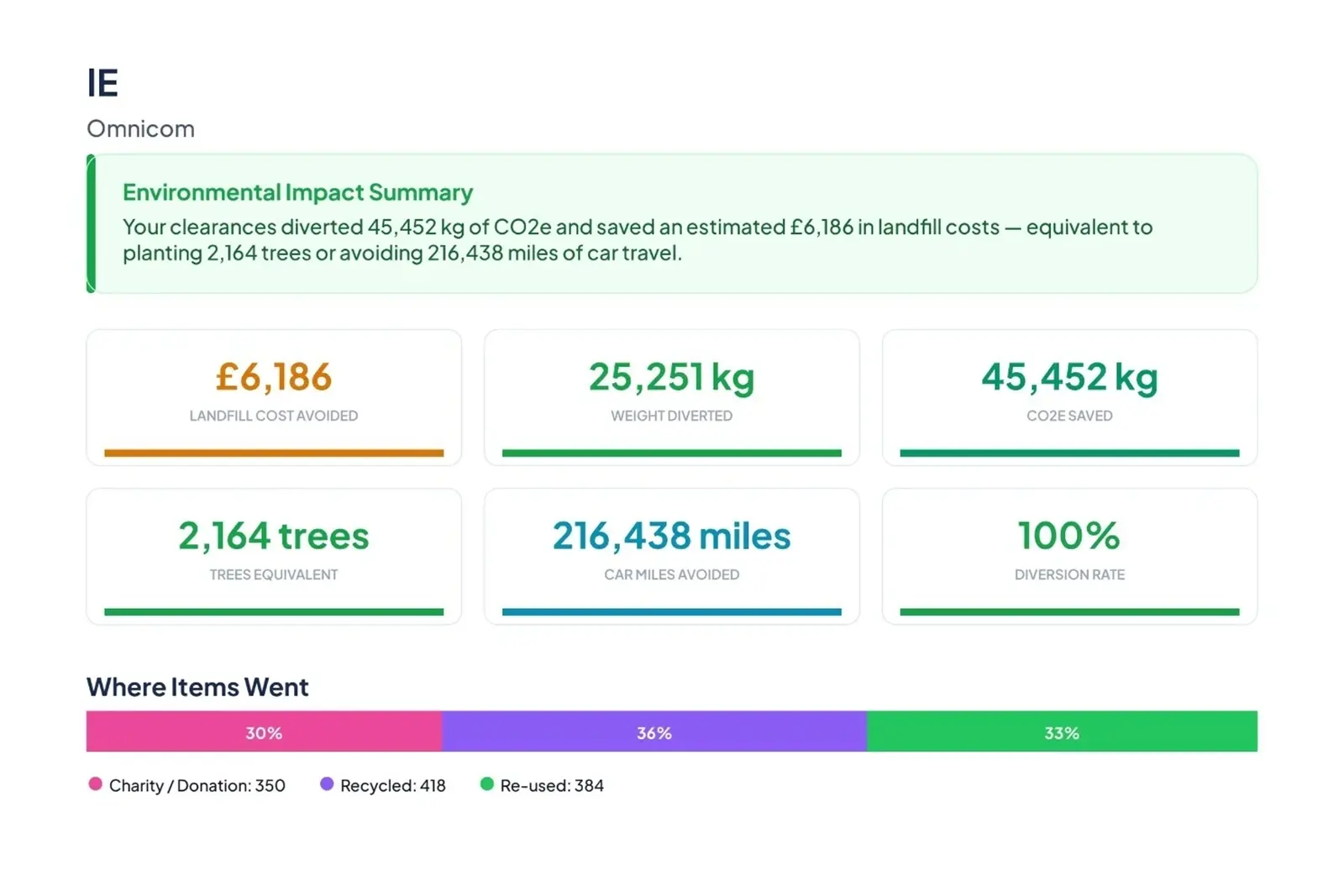Image resolution: width=1344 pixels, height=896 pixels.
Task: Click the Omnicom subtitle
Action: coord(140,128)
